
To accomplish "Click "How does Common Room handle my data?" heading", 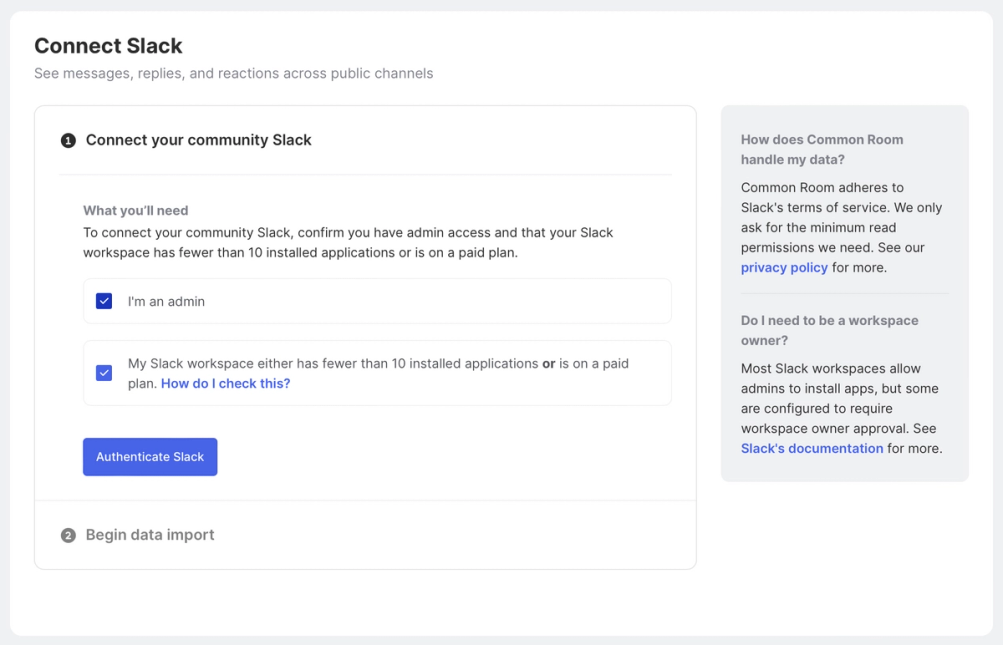I will click(822, 148).
